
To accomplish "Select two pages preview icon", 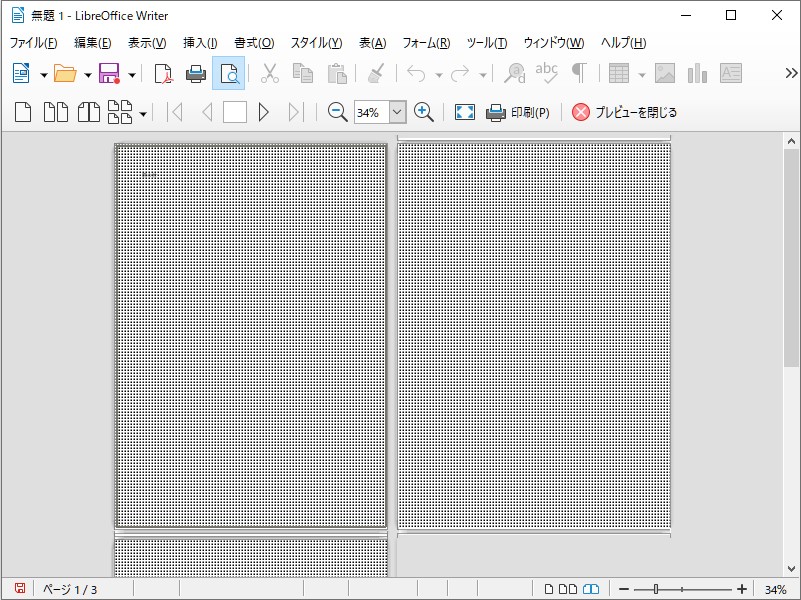I will [x=56, y=112].
